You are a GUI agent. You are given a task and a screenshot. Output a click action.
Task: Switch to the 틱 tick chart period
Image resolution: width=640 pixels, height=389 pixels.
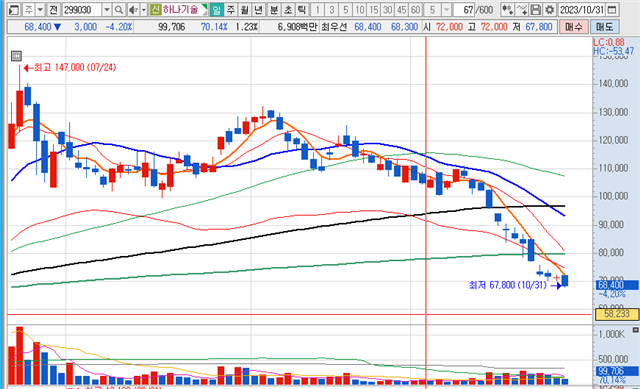click(x=302, y=9)
